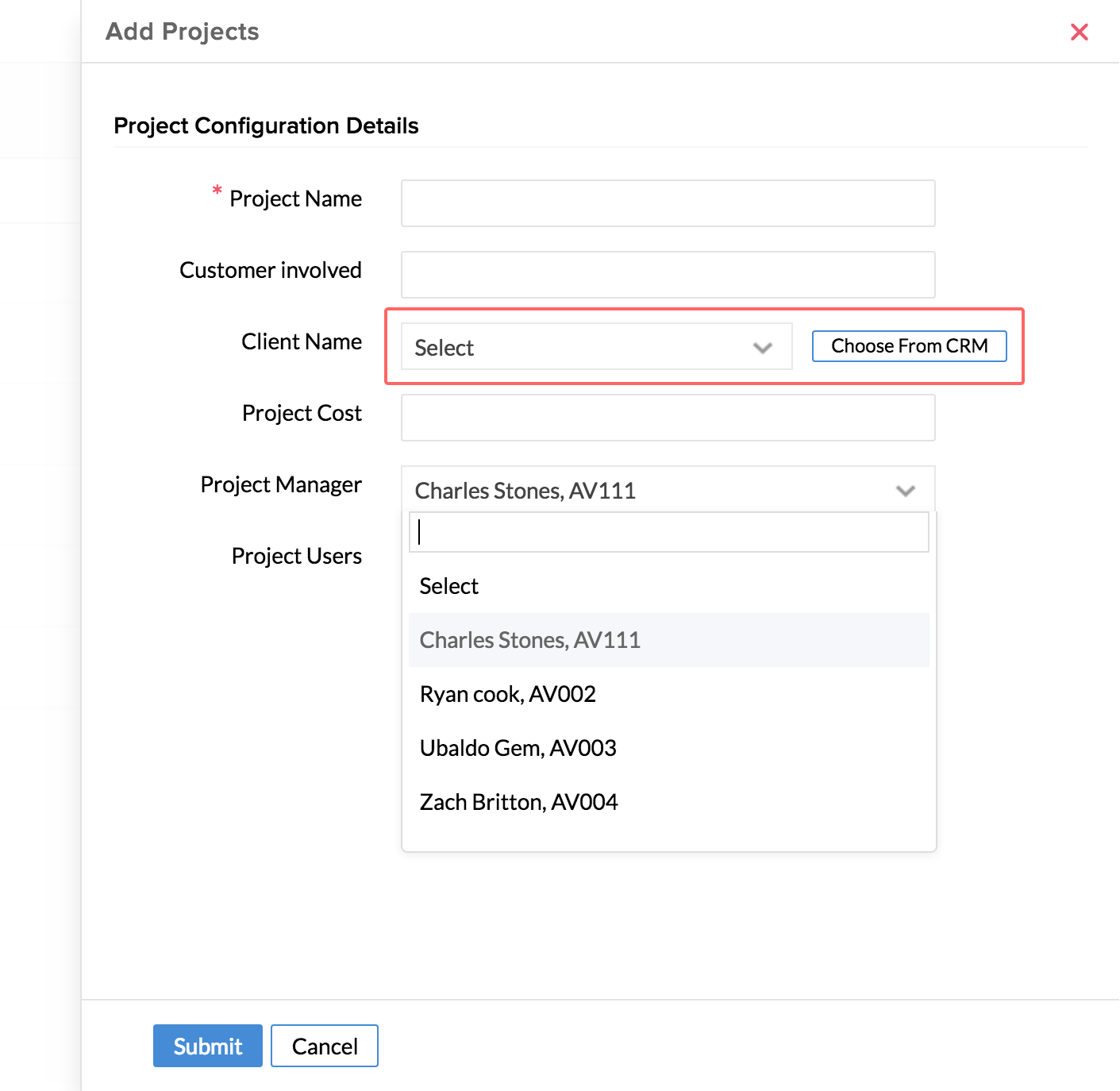This screenshot has width=1120, height=1091.
Task: Choose the blank Select option in manager list
Action: click(x=449, y=586)
